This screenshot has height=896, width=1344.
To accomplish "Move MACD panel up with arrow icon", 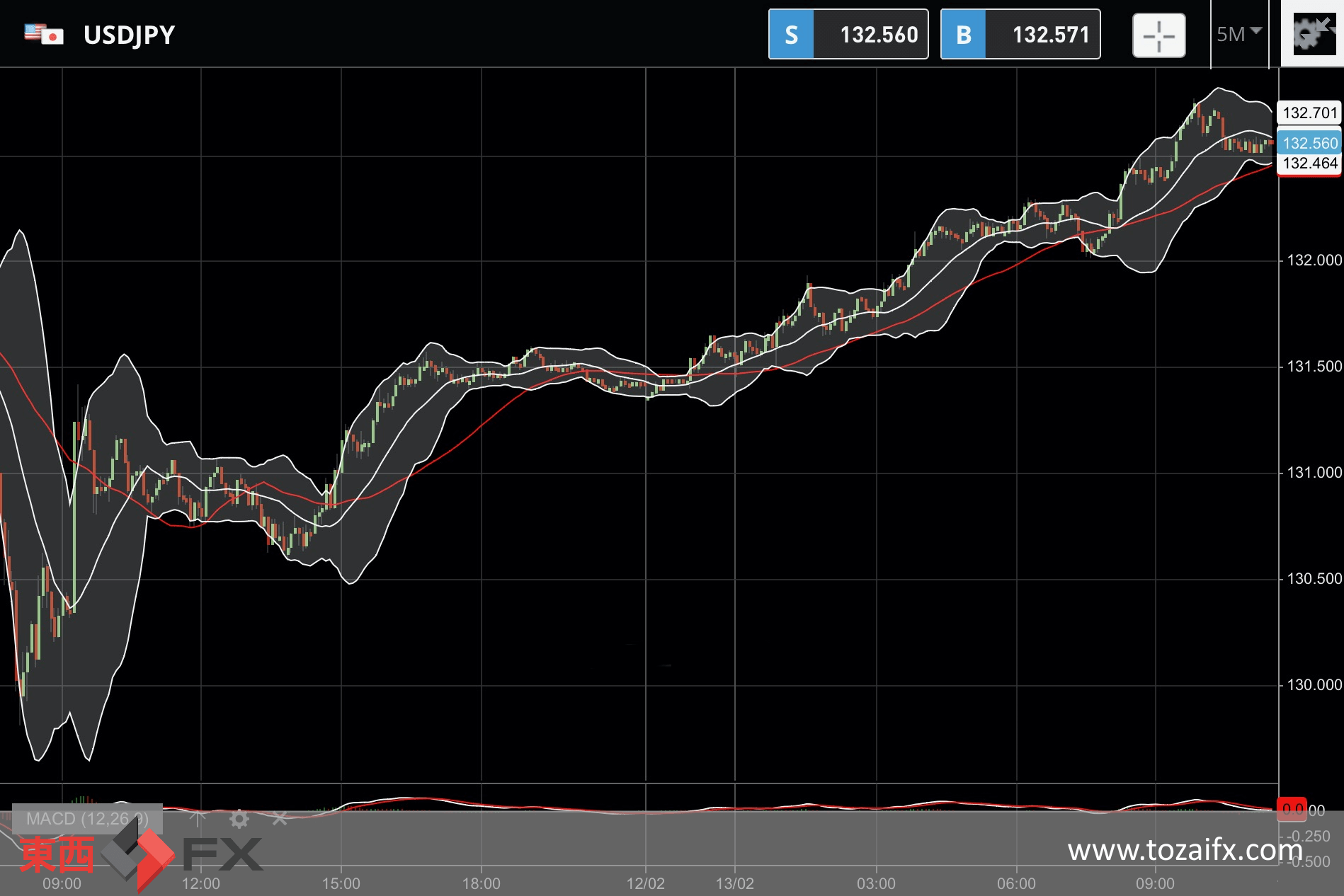I will pos(198,819).
